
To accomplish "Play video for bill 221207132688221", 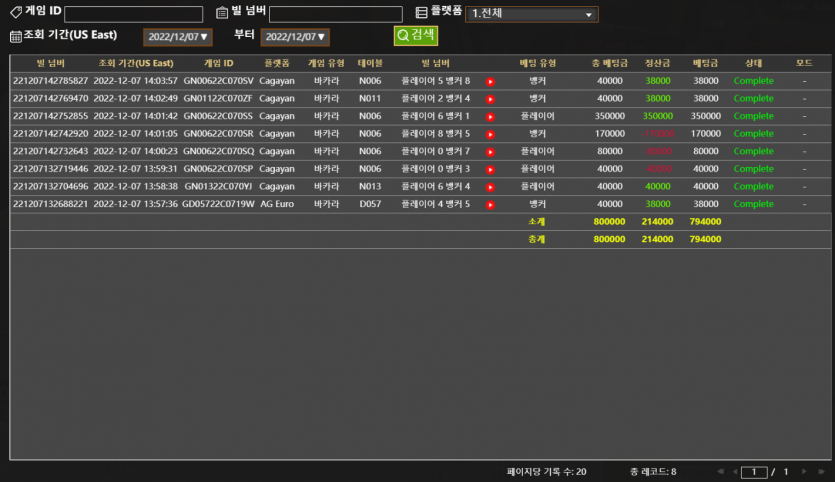I will click(490, 205).
